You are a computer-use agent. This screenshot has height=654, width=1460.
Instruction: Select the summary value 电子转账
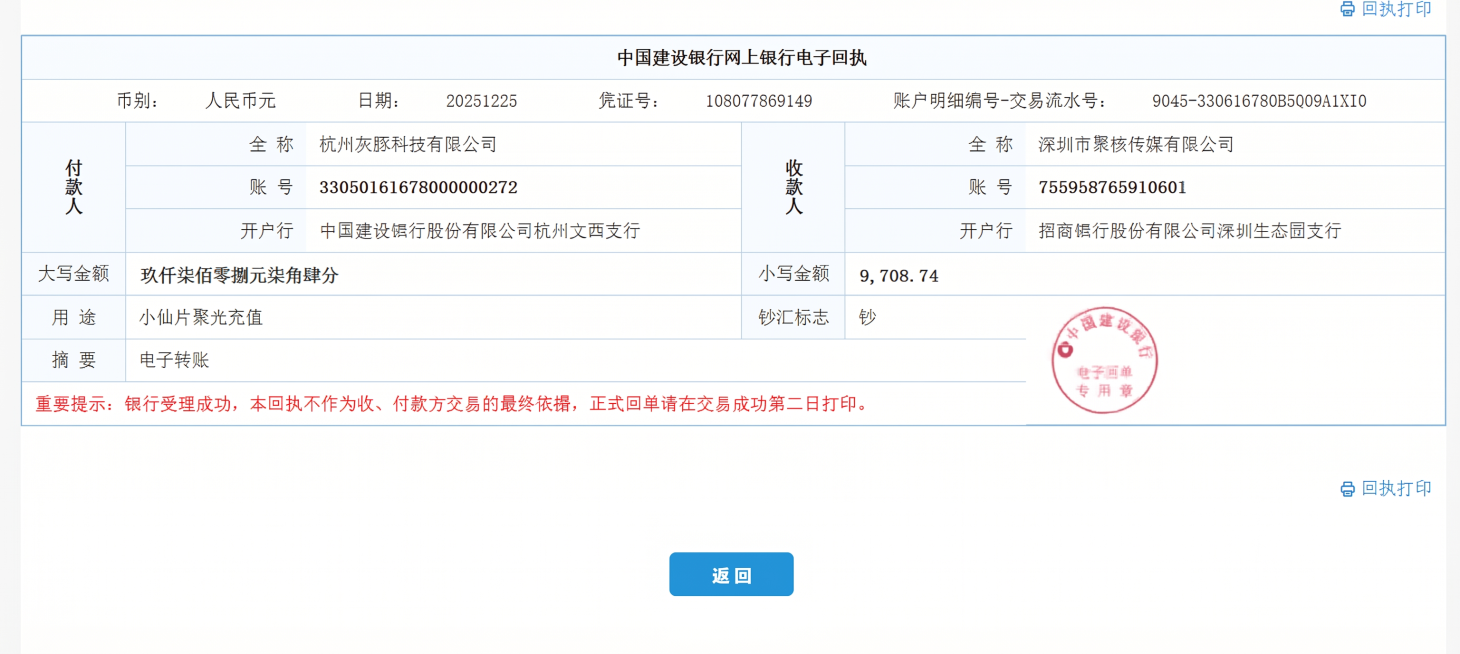pyautogui.click(x=174, y=360)
